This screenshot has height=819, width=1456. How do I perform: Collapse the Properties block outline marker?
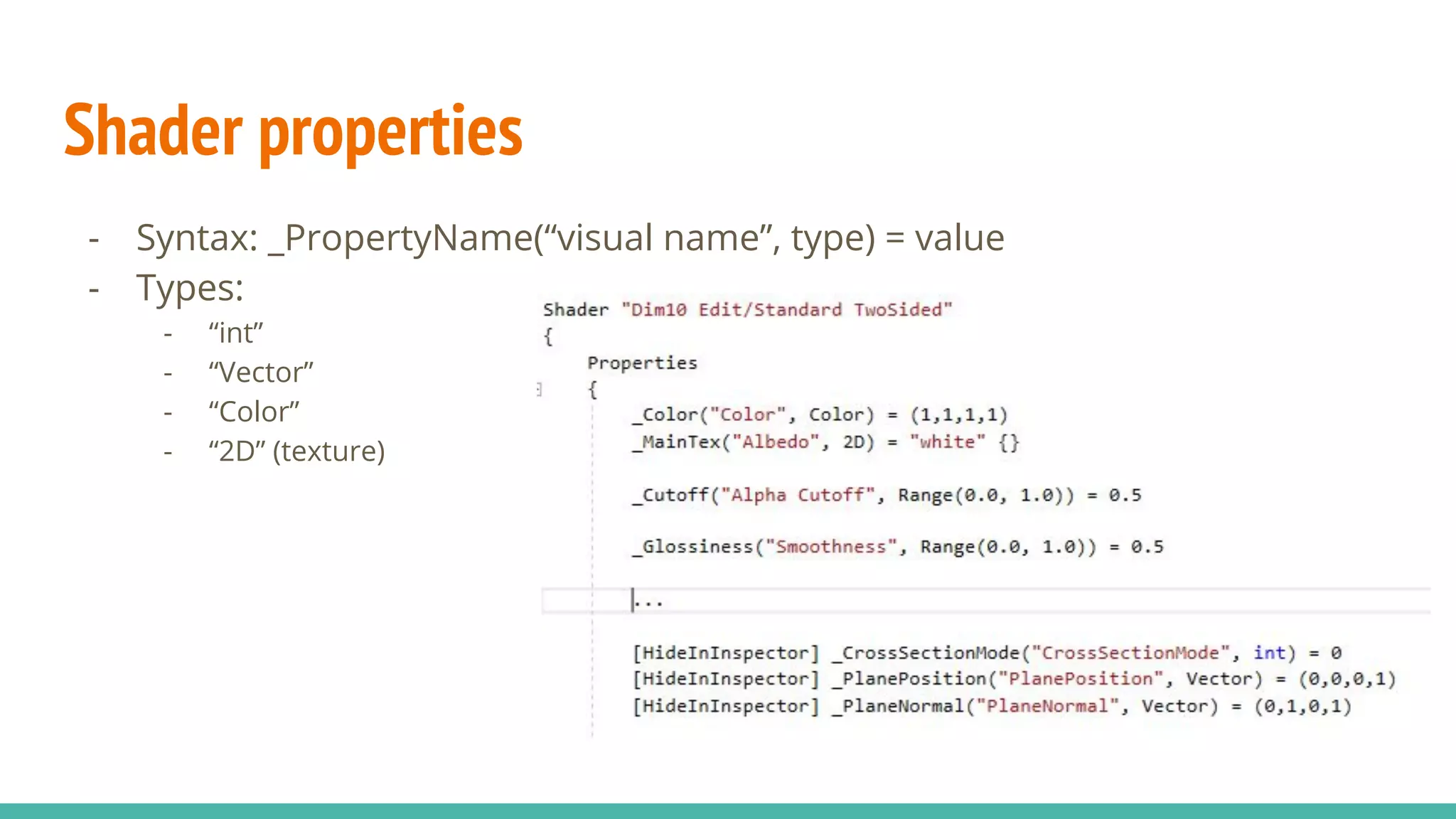click(540, 389)
